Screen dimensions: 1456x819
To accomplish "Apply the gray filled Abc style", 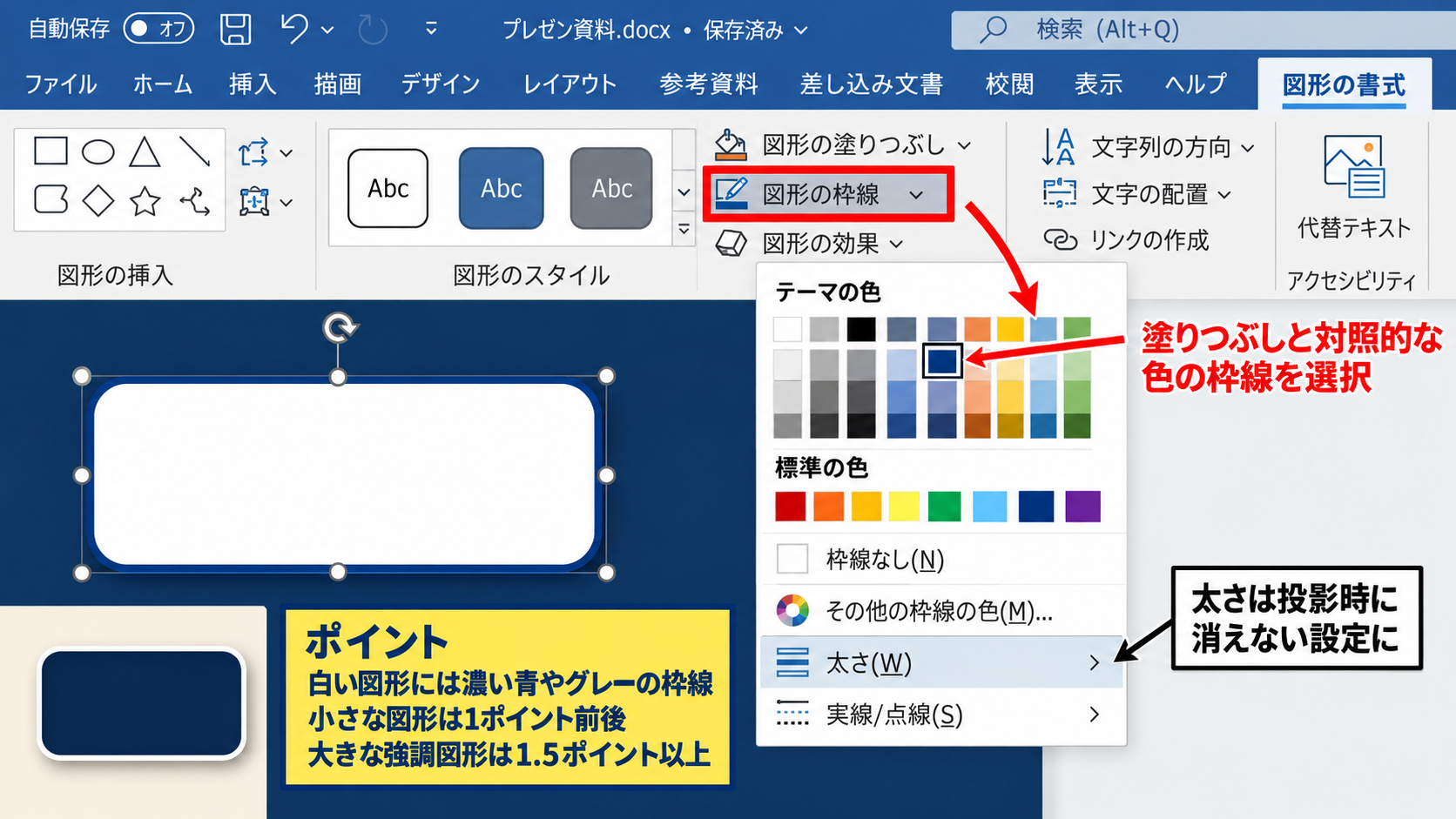I will tap(611, 188).
